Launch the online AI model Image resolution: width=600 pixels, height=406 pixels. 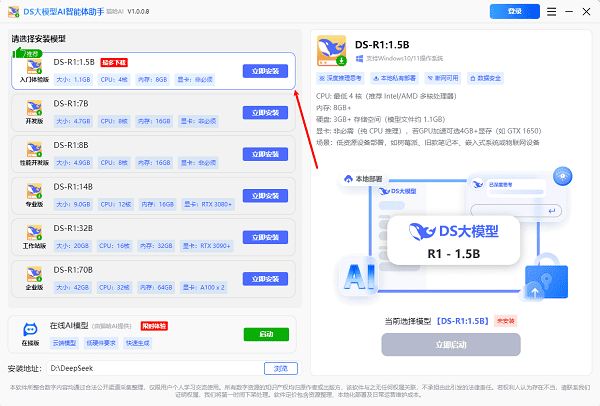coord(266,334)
